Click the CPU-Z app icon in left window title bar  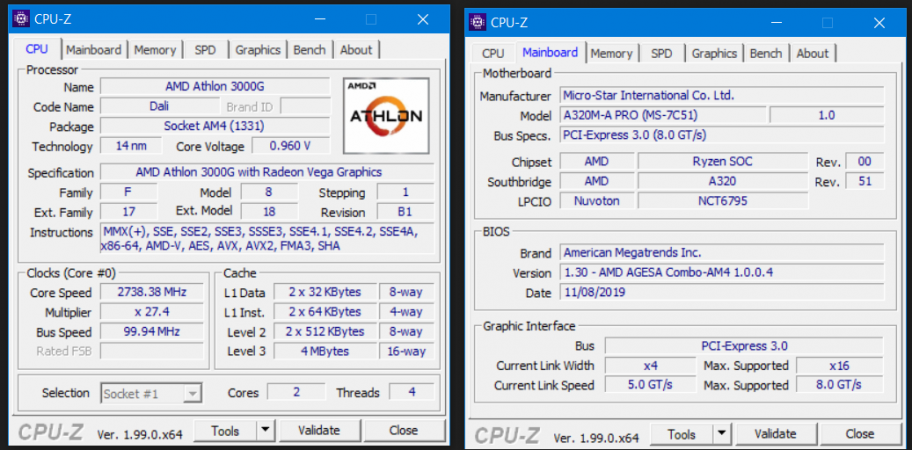(22, 19)
